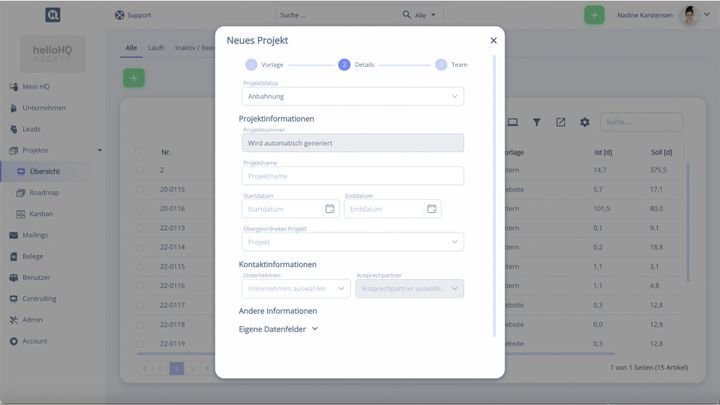Select the Details step number 2
Screen dimensions: 720x405
(344, 65)
